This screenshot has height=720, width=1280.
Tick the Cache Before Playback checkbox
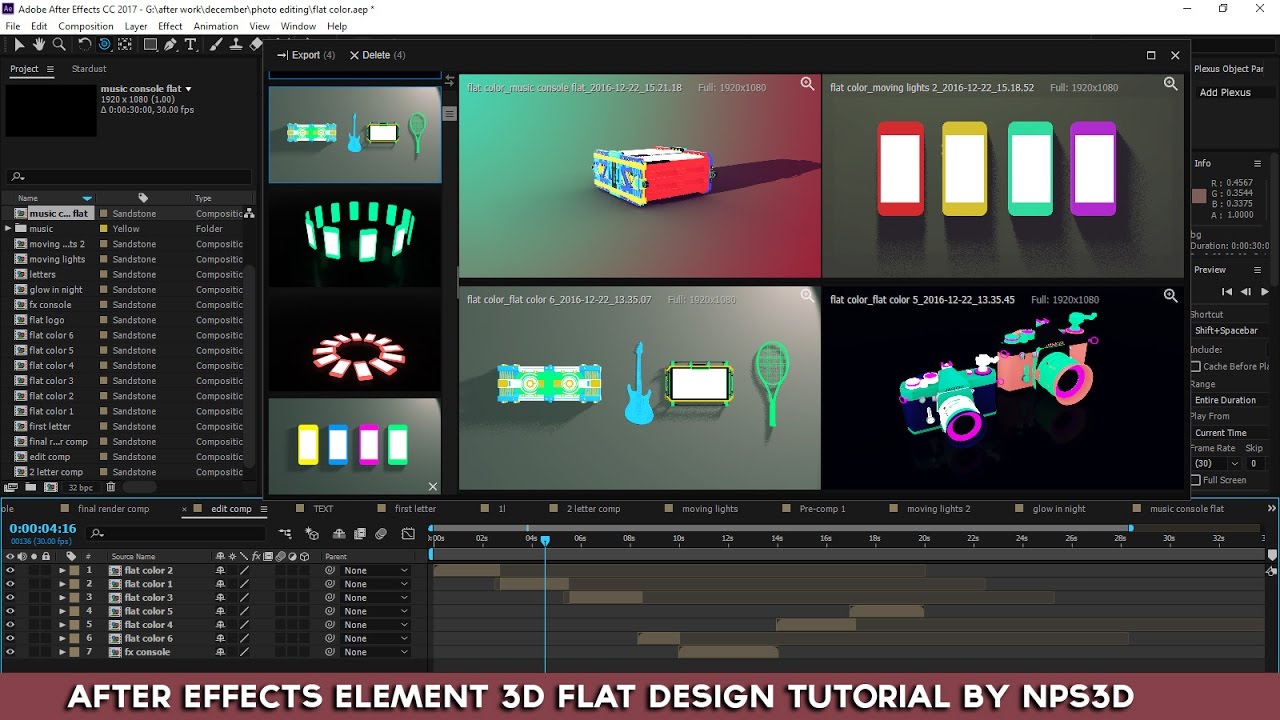1196,366
